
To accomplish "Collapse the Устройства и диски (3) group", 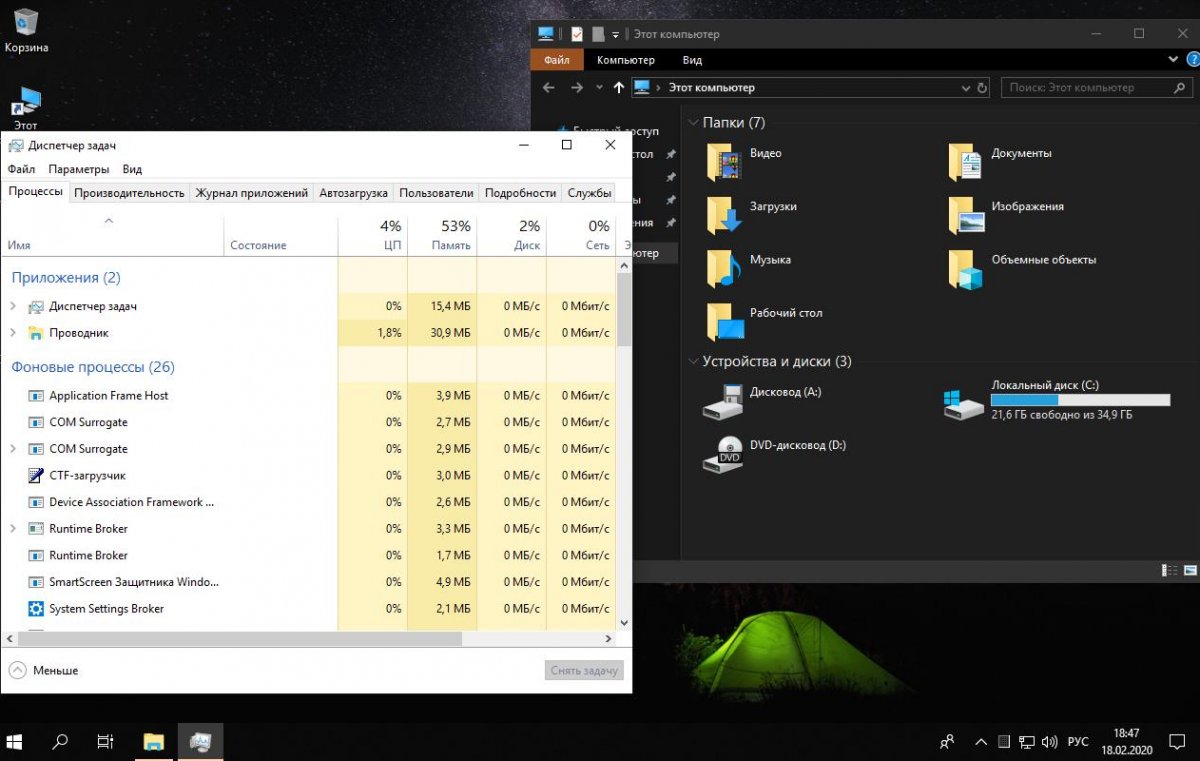I will (693, 362).
